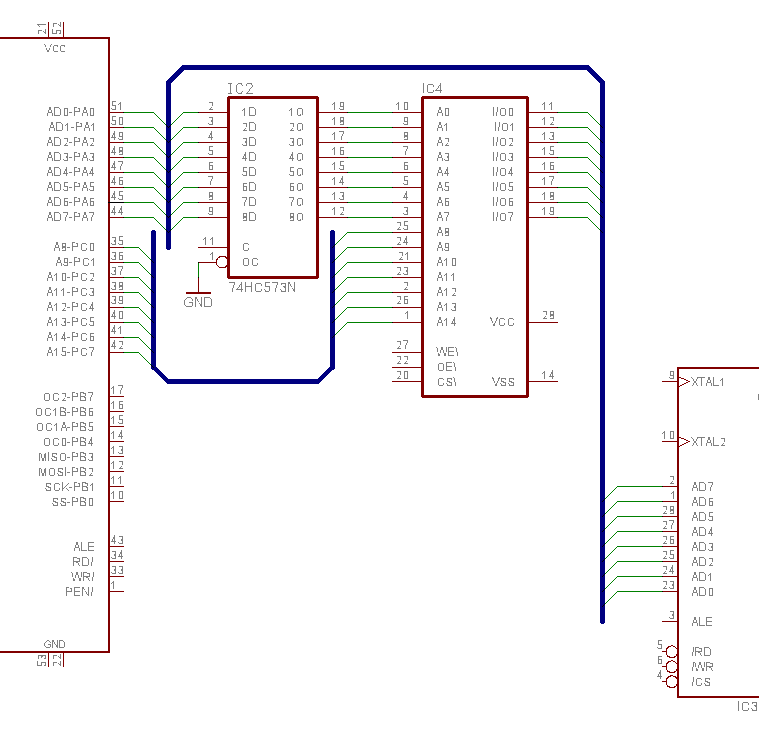The width and height of the screenshot is (759, 745).
Task: Select the A10-PC2 pin label
Action: tap(71, 277)
